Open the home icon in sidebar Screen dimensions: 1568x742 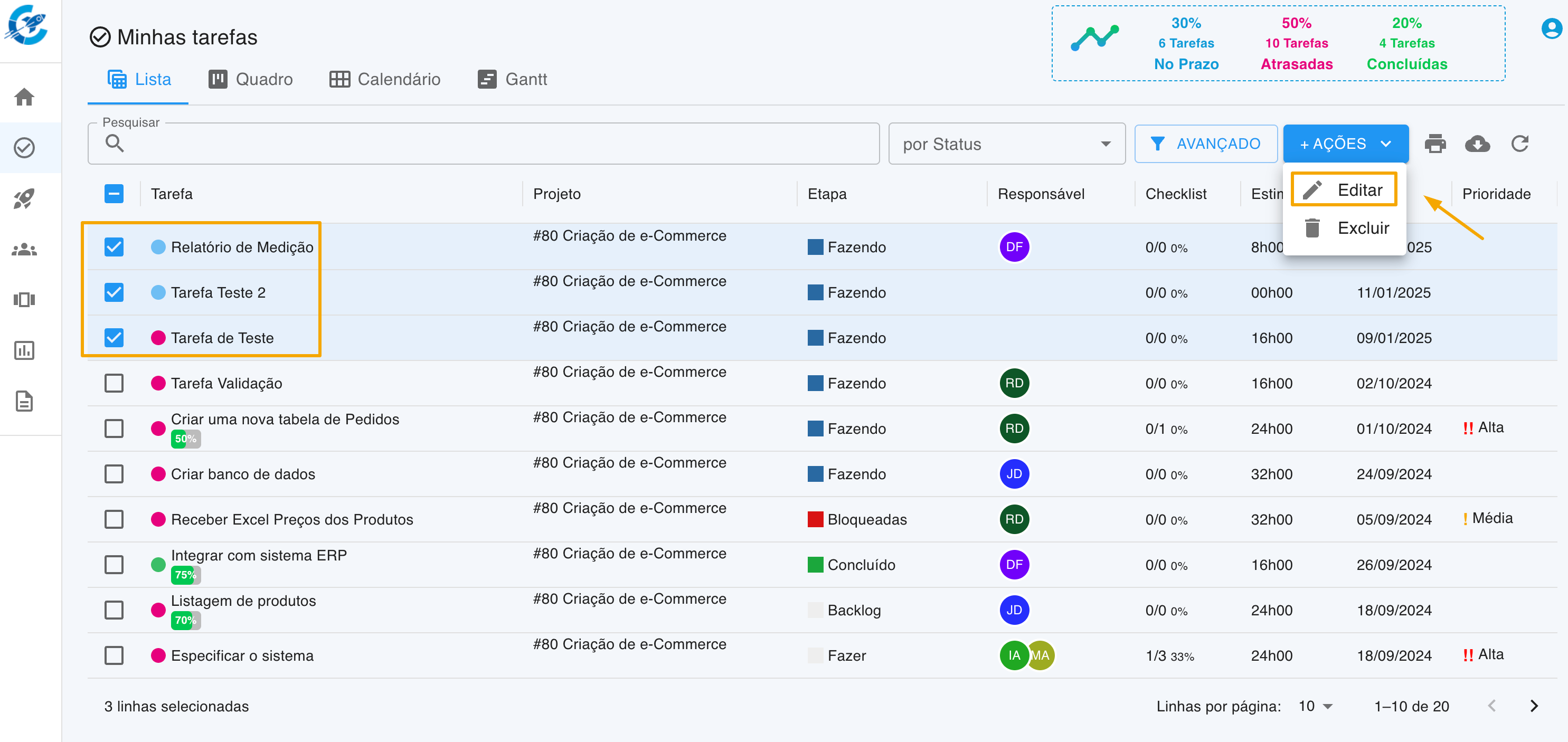click(x=24, y=97)
